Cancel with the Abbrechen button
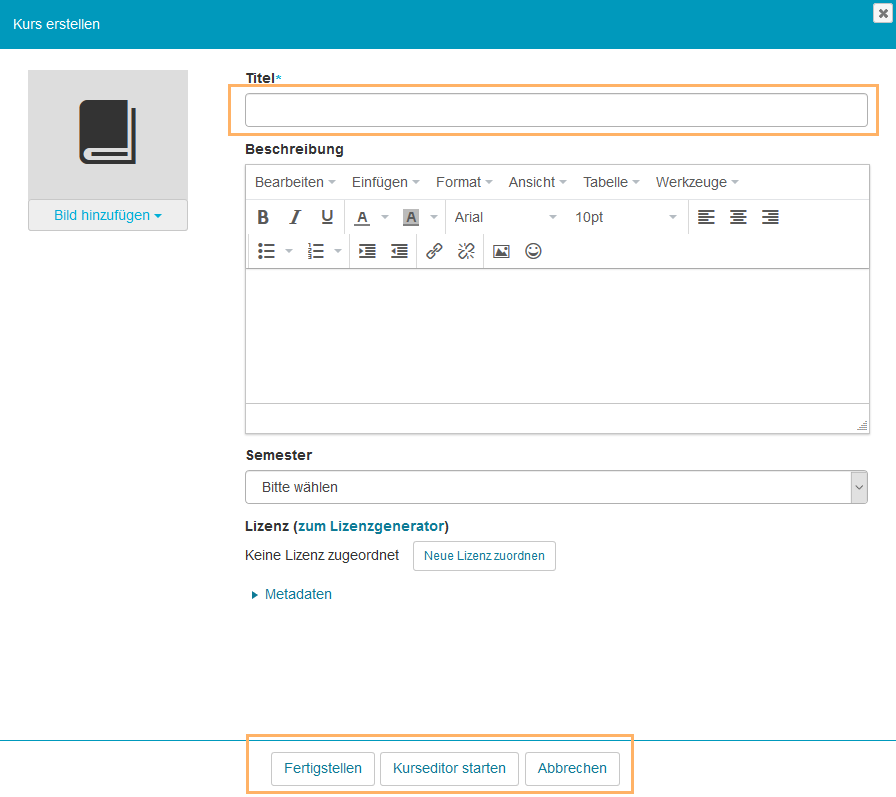 572,768
